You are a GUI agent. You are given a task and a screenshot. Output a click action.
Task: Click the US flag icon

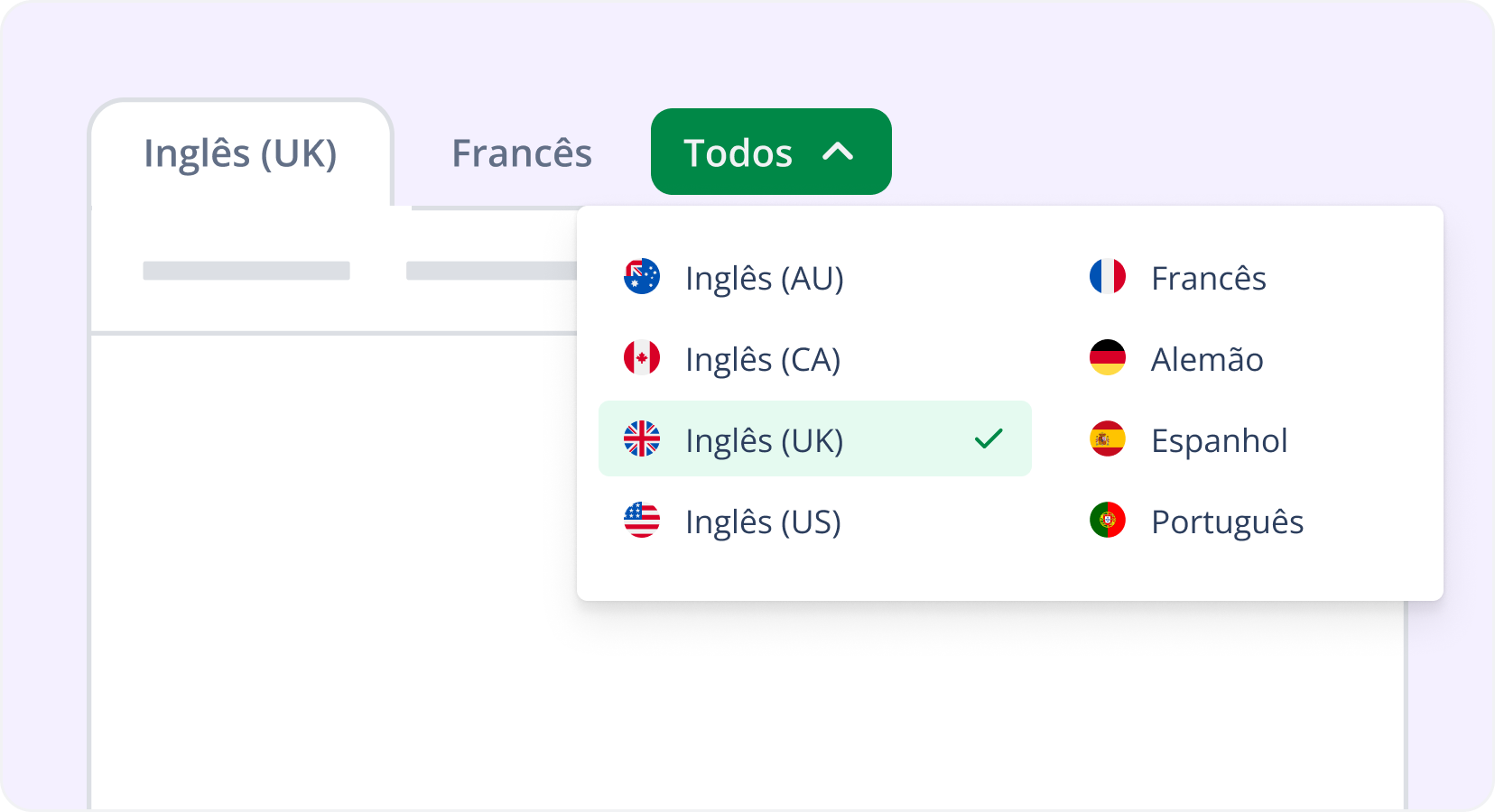coord(642,521)
